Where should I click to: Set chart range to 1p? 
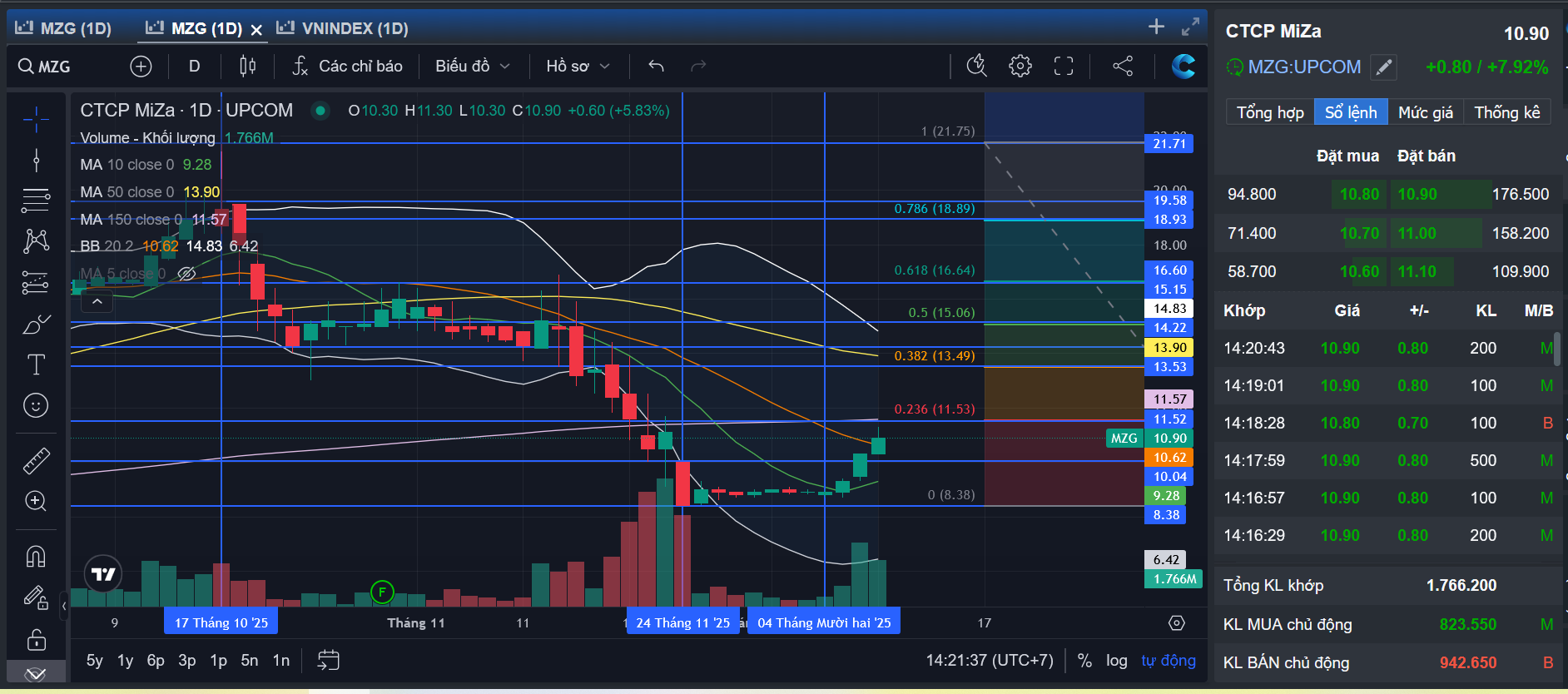219,661
